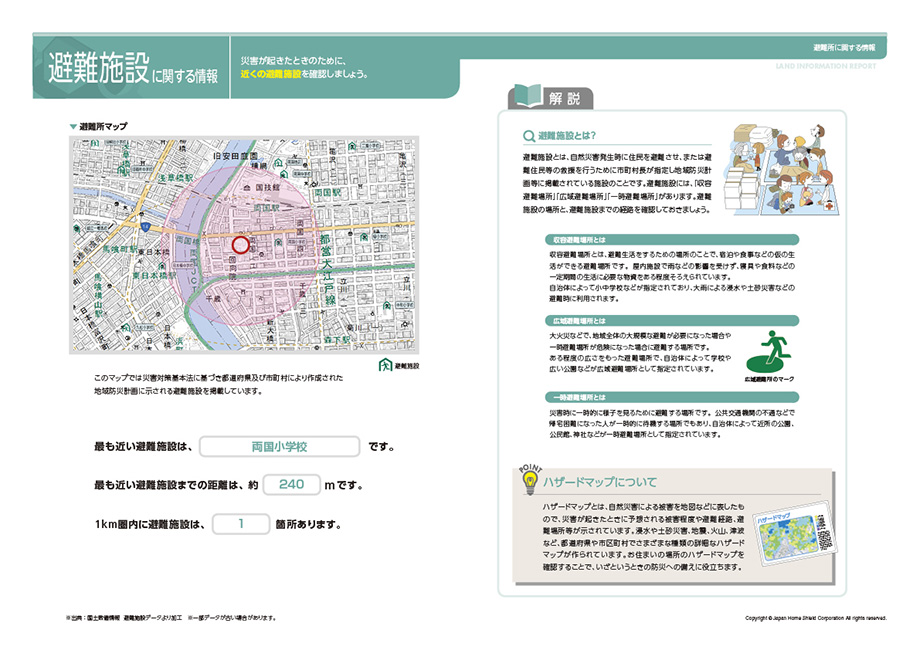Click the 出典 source footnote at bottom left
Viewport: 920px width, 650px height.
(171, 618)
